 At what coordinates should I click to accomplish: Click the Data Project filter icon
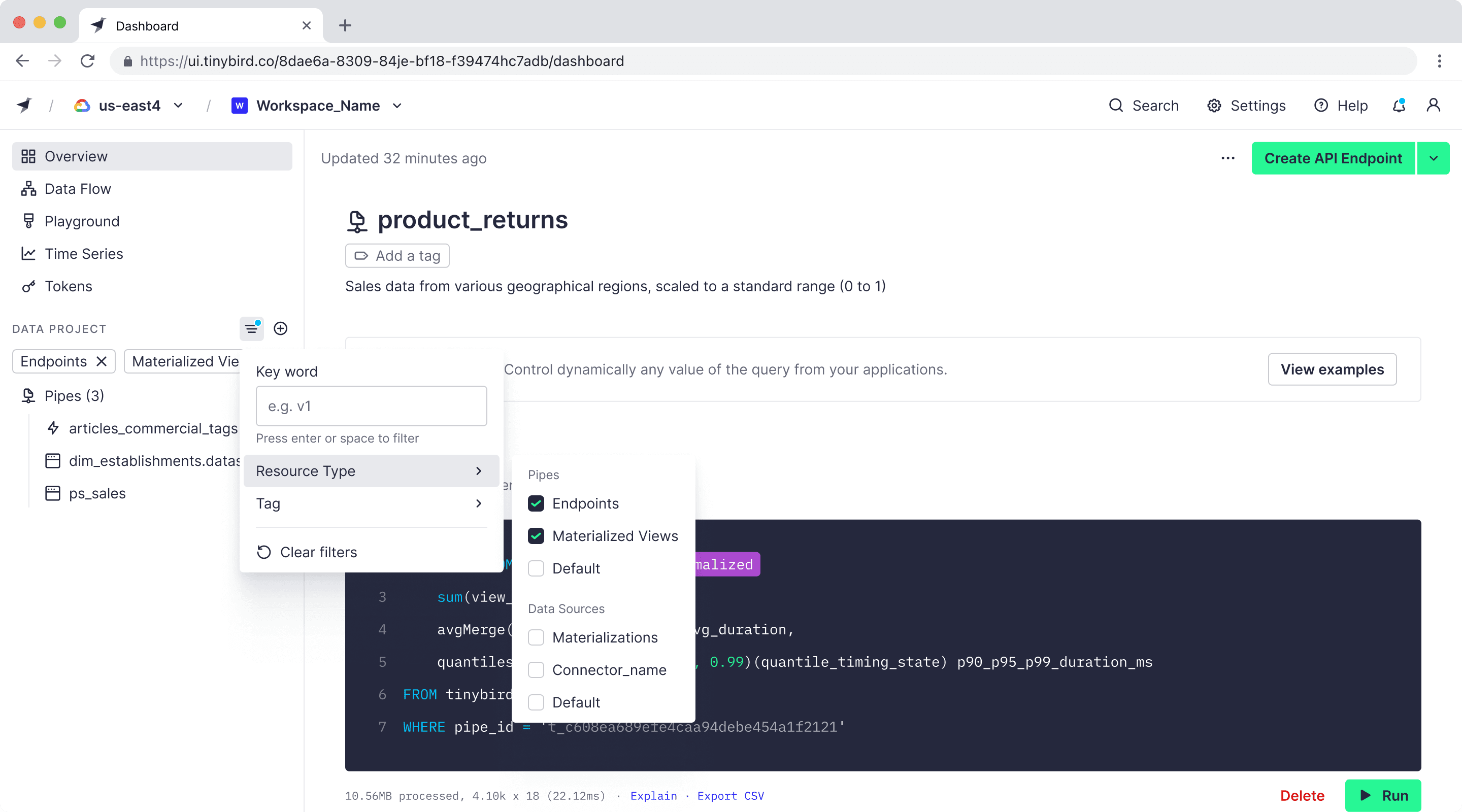[x=251, y=329]
